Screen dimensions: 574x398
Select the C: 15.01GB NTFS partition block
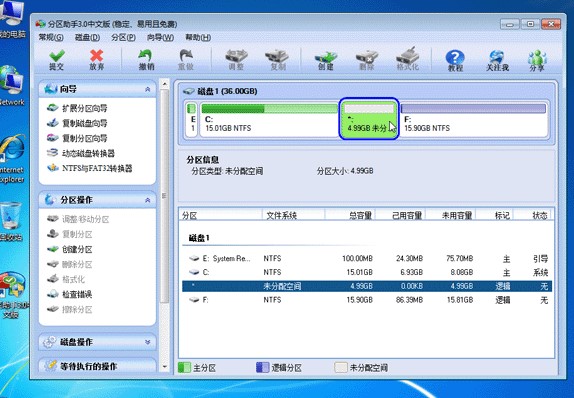coord(269,119)
